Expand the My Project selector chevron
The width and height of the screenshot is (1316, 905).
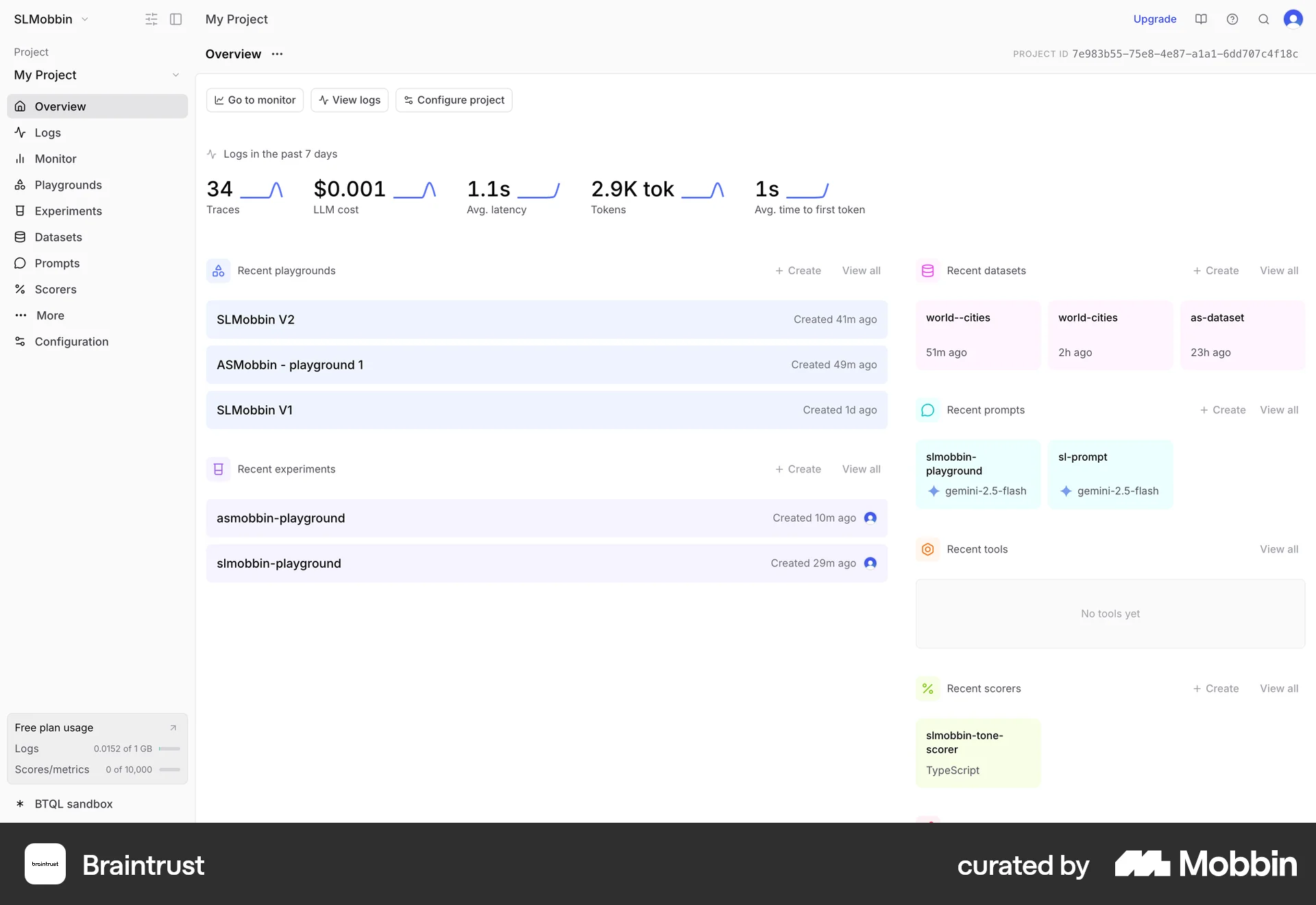pos(175,75)
